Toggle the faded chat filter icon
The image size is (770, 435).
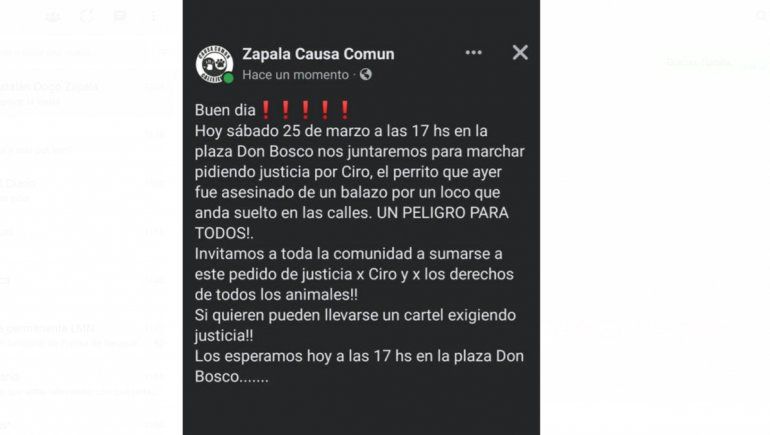[x=165, y=52]
